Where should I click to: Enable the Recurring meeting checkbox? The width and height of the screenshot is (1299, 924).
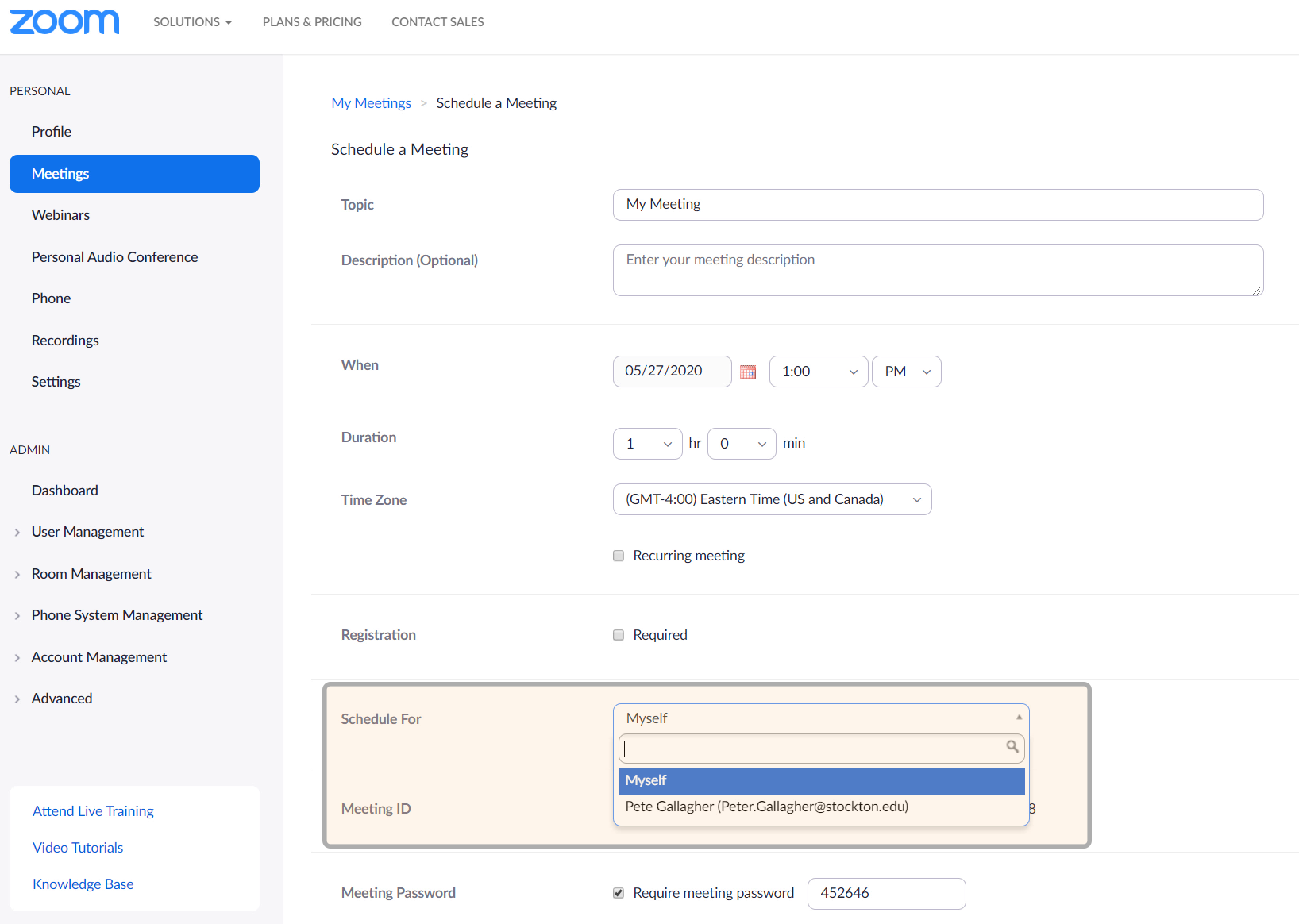(619, 556)
